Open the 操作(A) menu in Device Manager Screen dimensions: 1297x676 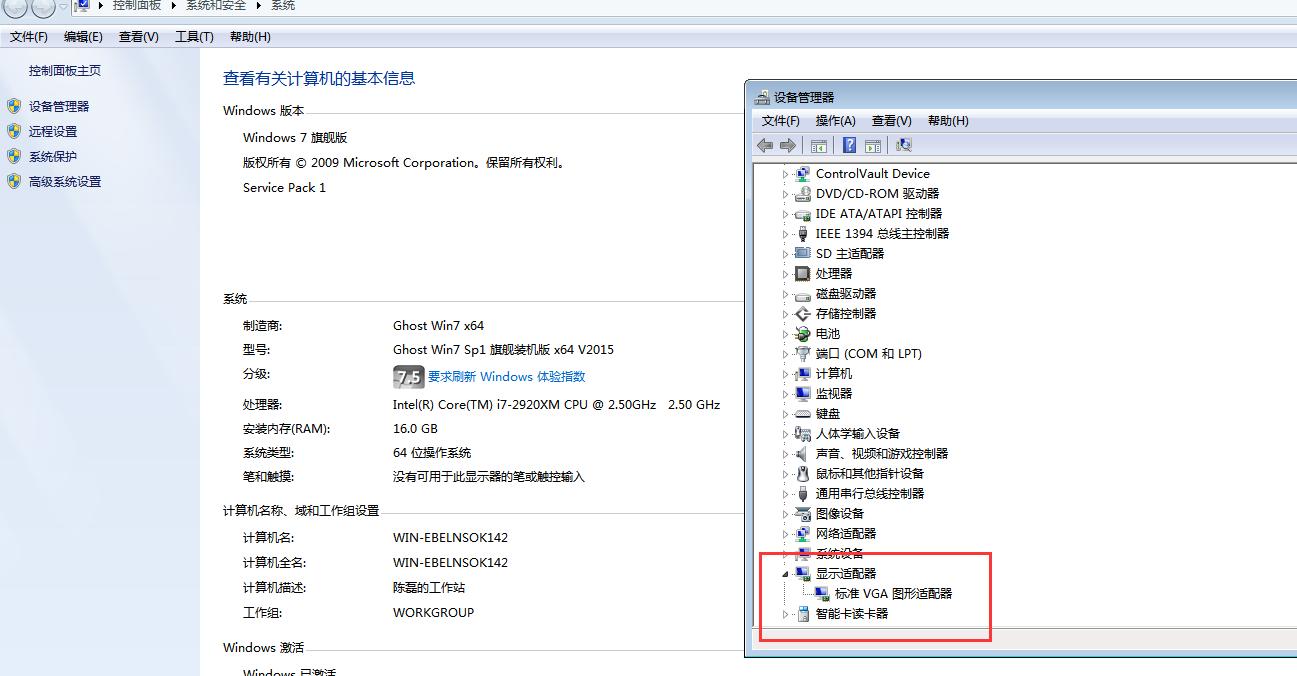pos(835,120)
